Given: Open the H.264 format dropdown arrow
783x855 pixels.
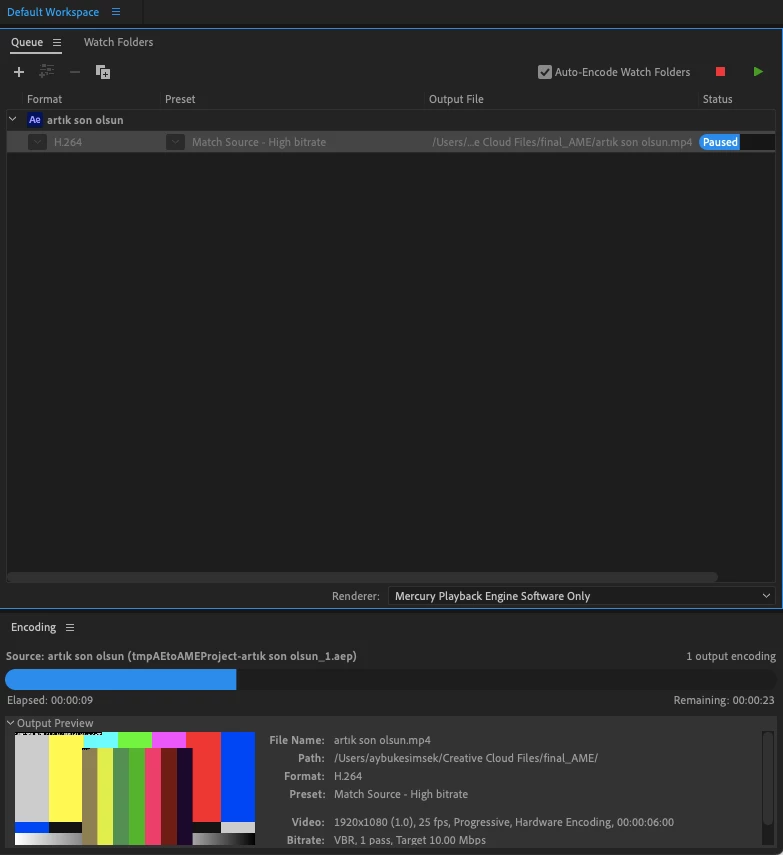Looking at the screenshot, I should (x=37, y=142).
